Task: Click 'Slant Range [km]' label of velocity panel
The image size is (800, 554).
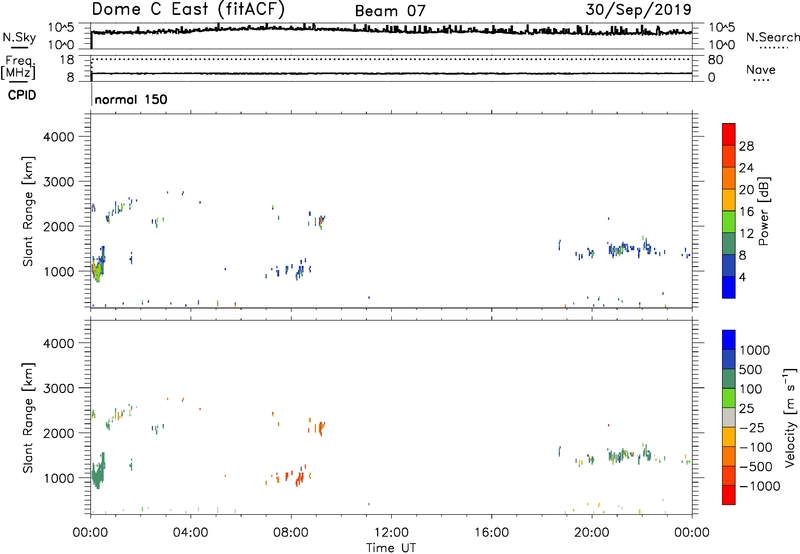Action: click(x=28, y=417)
